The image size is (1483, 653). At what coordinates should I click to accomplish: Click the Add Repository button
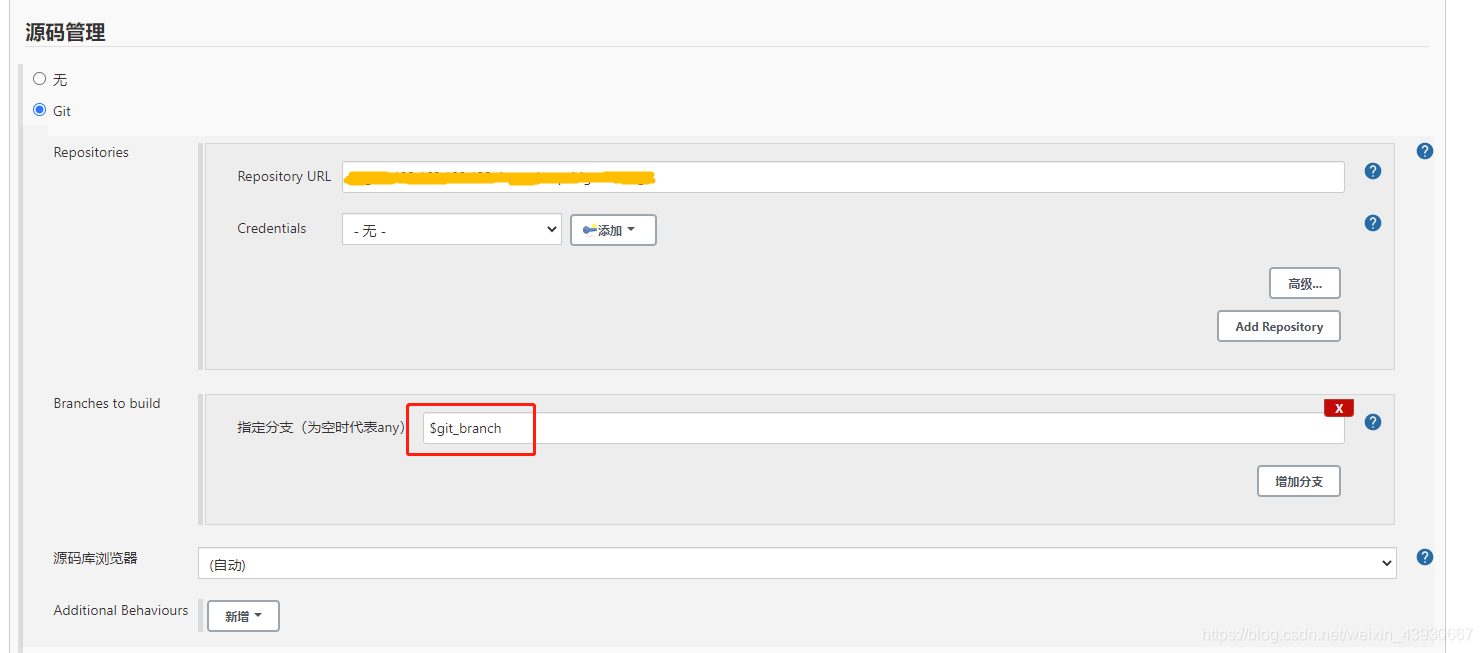click(1279, 326)
